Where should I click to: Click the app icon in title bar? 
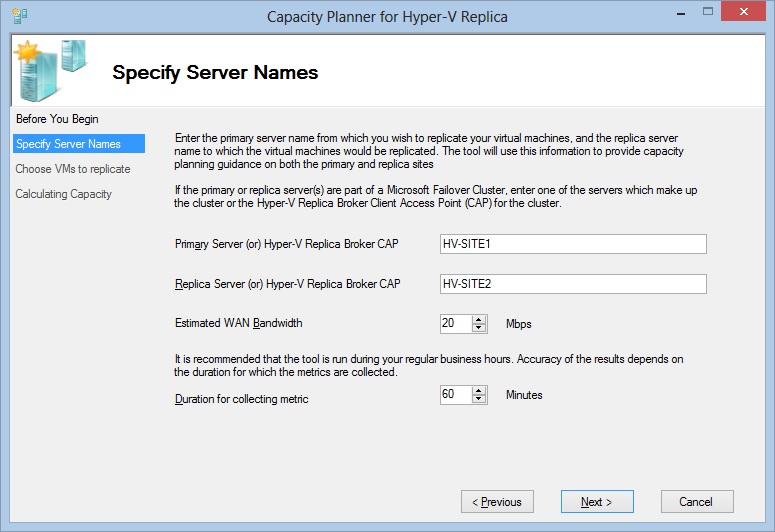(x=18, y=16)
